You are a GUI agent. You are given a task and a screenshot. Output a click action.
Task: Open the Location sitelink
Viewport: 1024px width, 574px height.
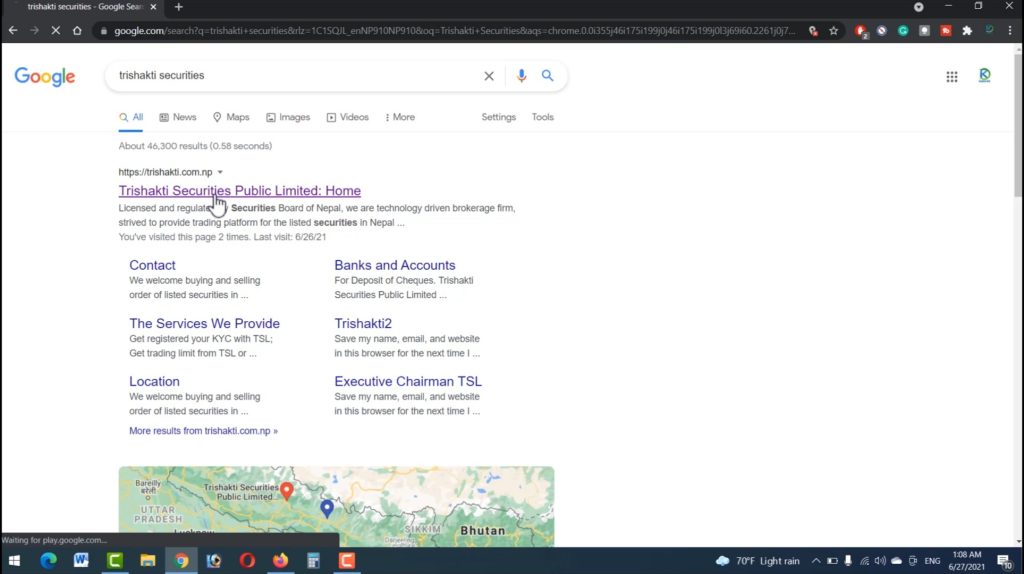tap(154, 381)
